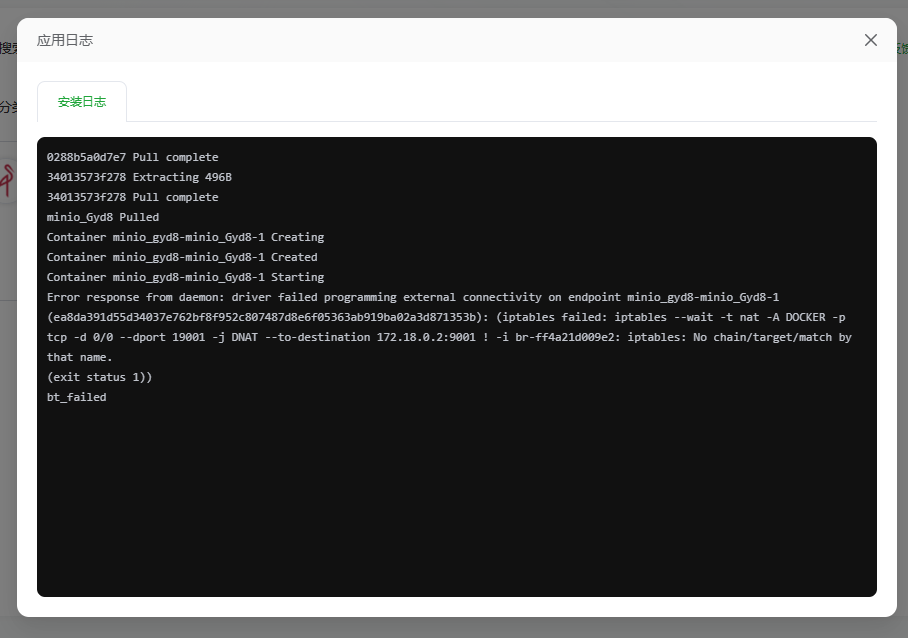Click the 应用日志 dialog title
Viewport: 908px width, 638px height.
(x=63, y=41)
